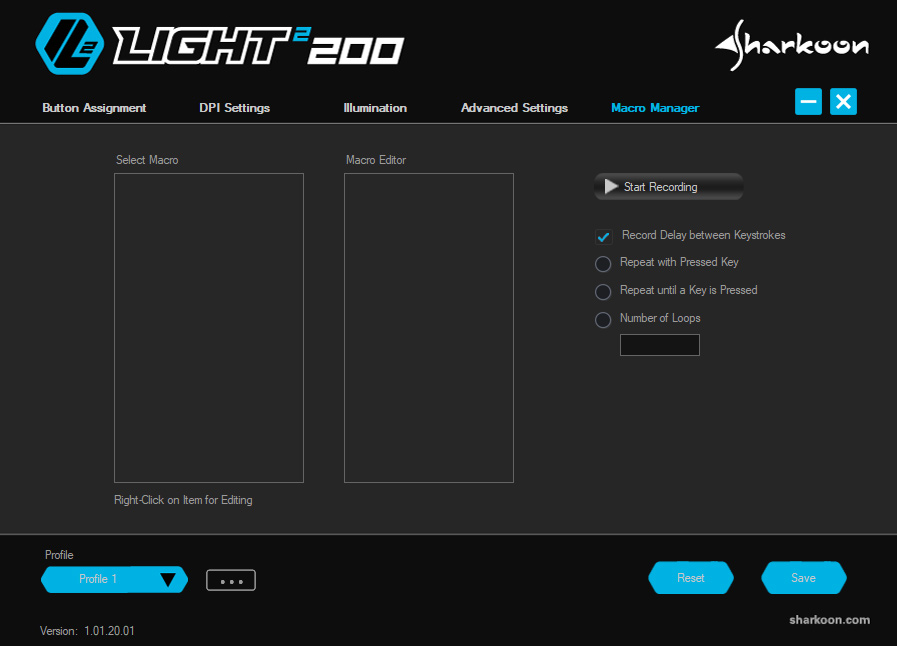Expand the Profile 1 dropdown

[x=114, y=579]
